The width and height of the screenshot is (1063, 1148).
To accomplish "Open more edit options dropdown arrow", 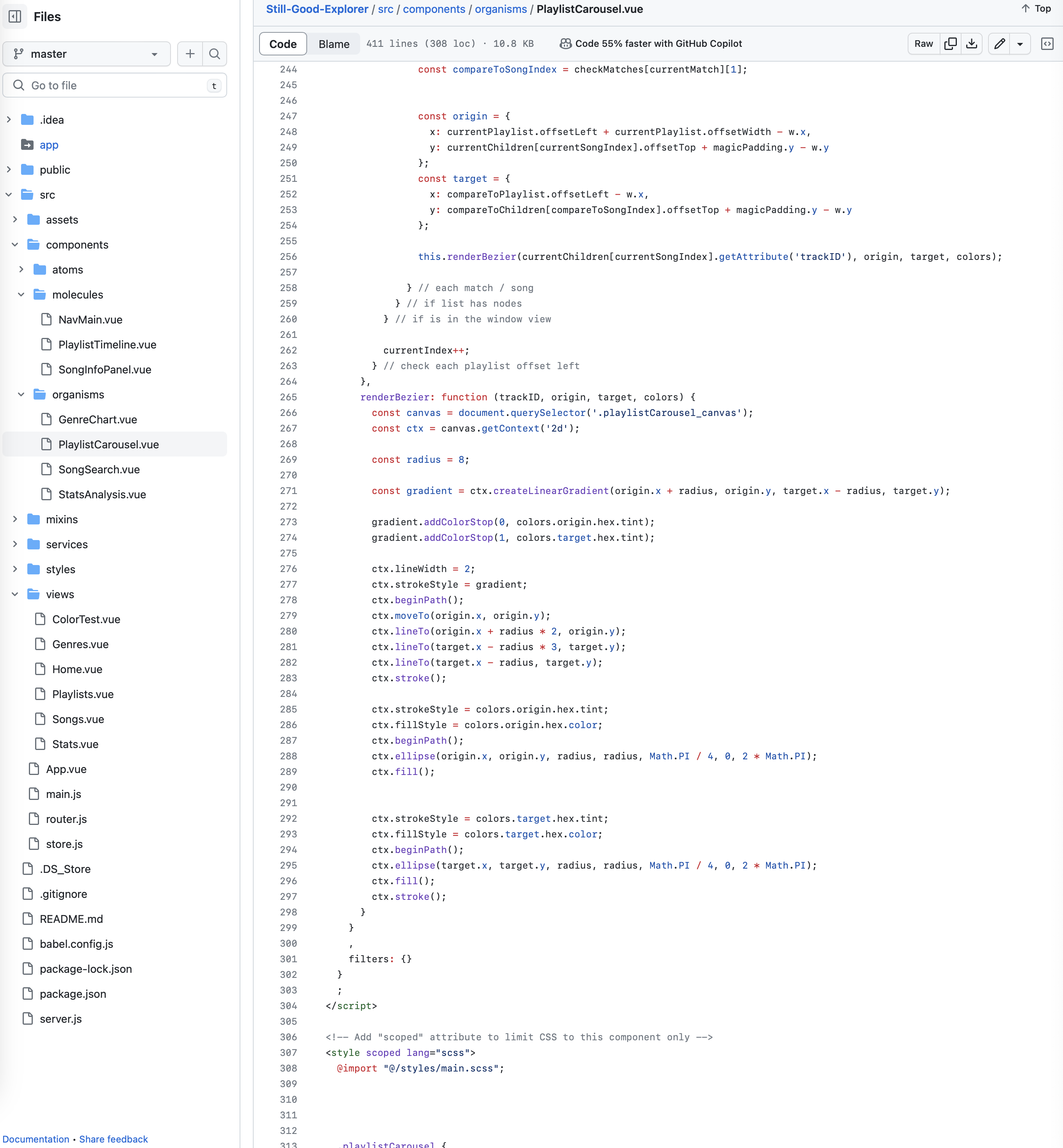I will coord(1020,44).
